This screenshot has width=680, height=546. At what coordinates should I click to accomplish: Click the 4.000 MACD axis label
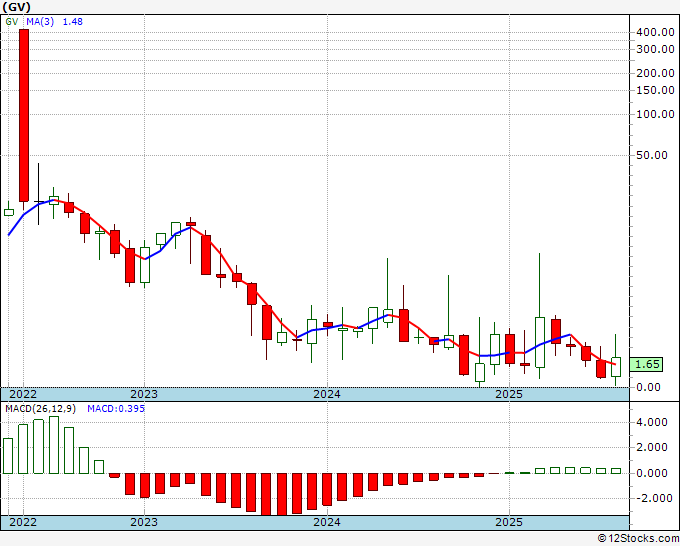point(652,422)
